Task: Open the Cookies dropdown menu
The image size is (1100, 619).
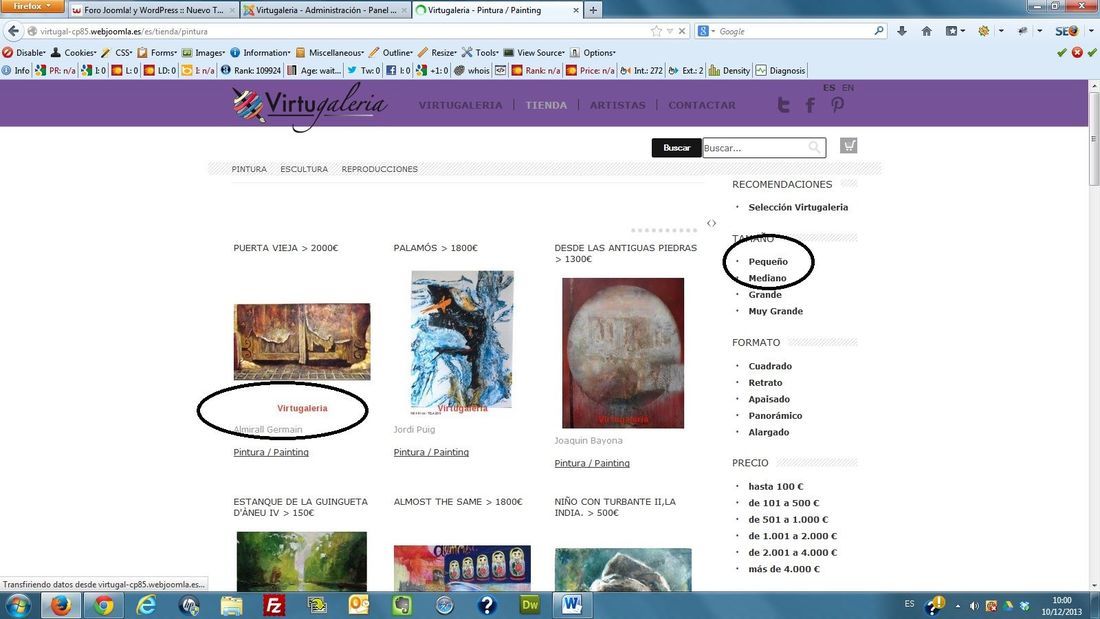Action: pos(74,53)
